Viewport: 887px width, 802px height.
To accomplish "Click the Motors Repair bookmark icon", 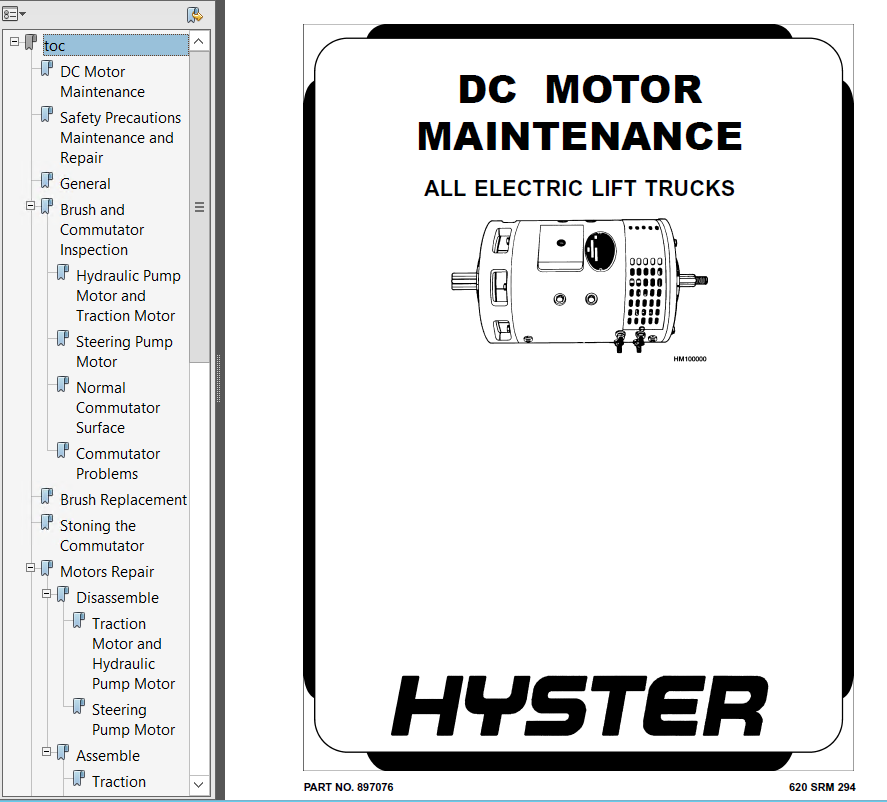I will (47, 569).
